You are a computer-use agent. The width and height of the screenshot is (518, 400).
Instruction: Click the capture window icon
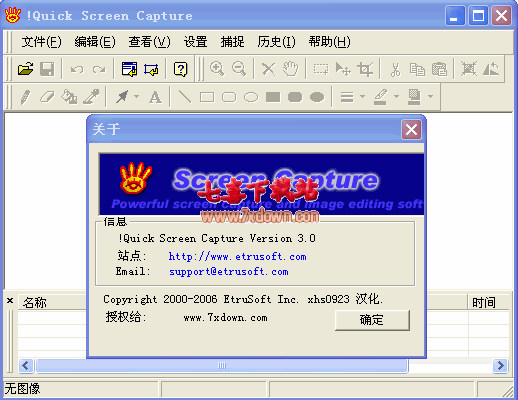129,69
